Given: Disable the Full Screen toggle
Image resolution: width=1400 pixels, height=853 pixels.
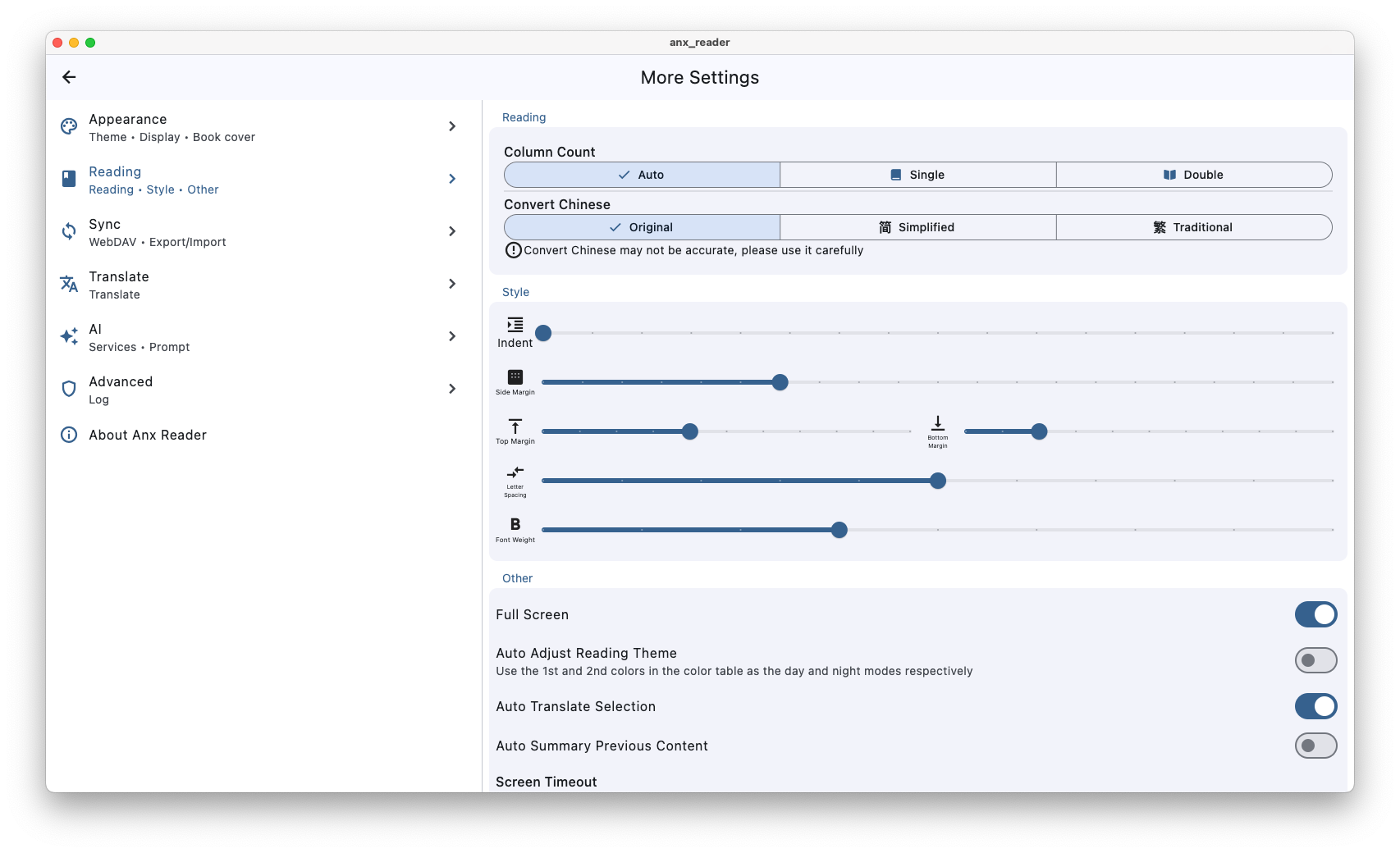Looking at the screenshot, I should [1315, 614].
